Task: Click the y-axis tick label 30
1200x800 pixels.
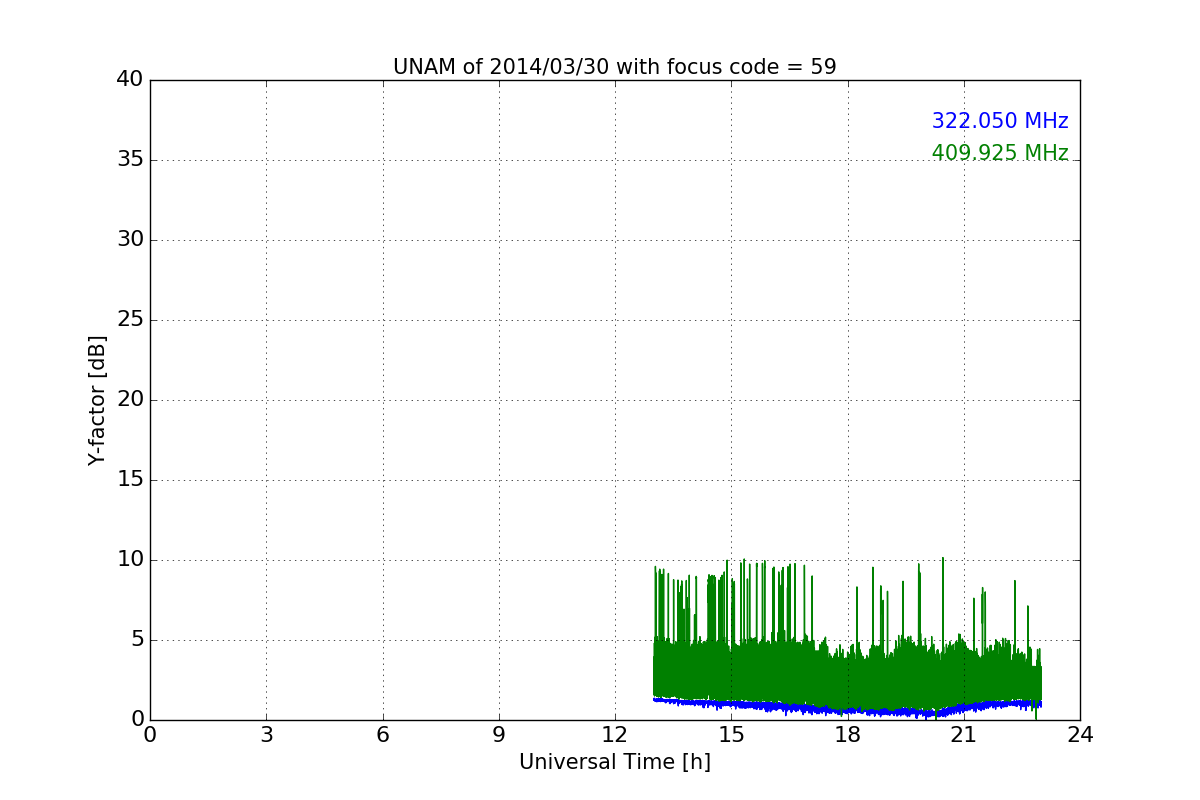Action: pyautogui.click(x=130, y=240)
